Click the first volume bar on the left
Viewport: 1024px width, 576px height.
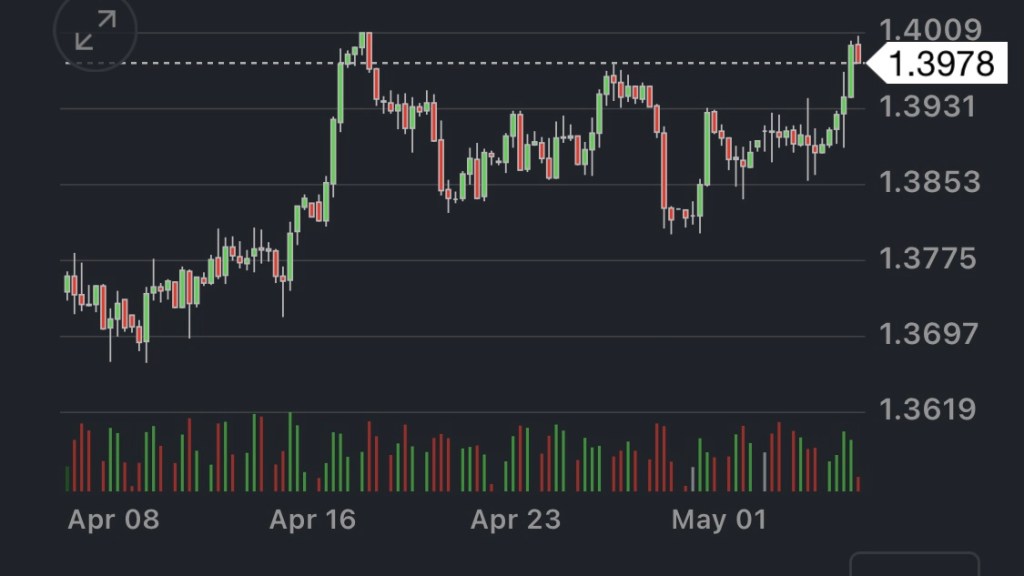coord(67,478)
